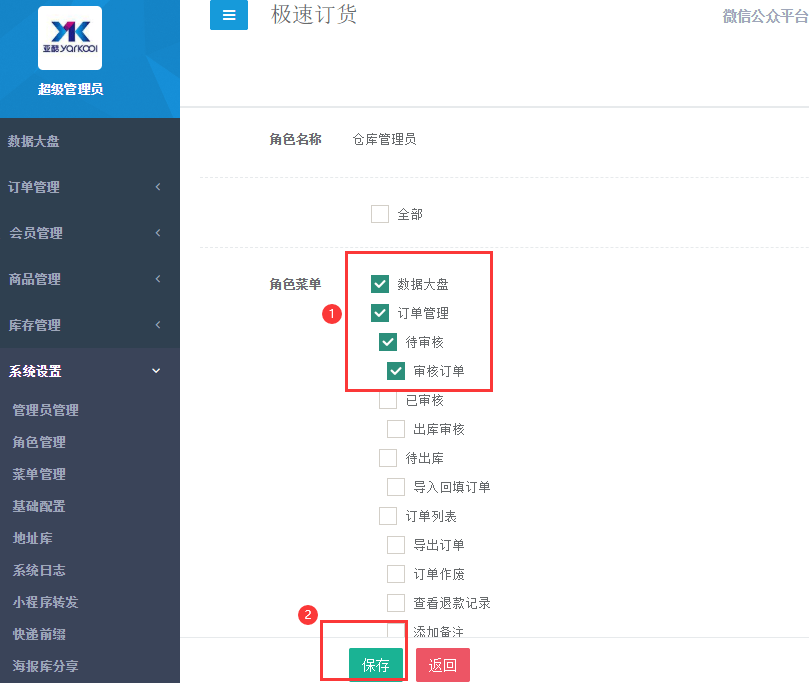This screenshot has width=809, height=683.
Task: Click the red 返回 button
Action: [443, 665]
